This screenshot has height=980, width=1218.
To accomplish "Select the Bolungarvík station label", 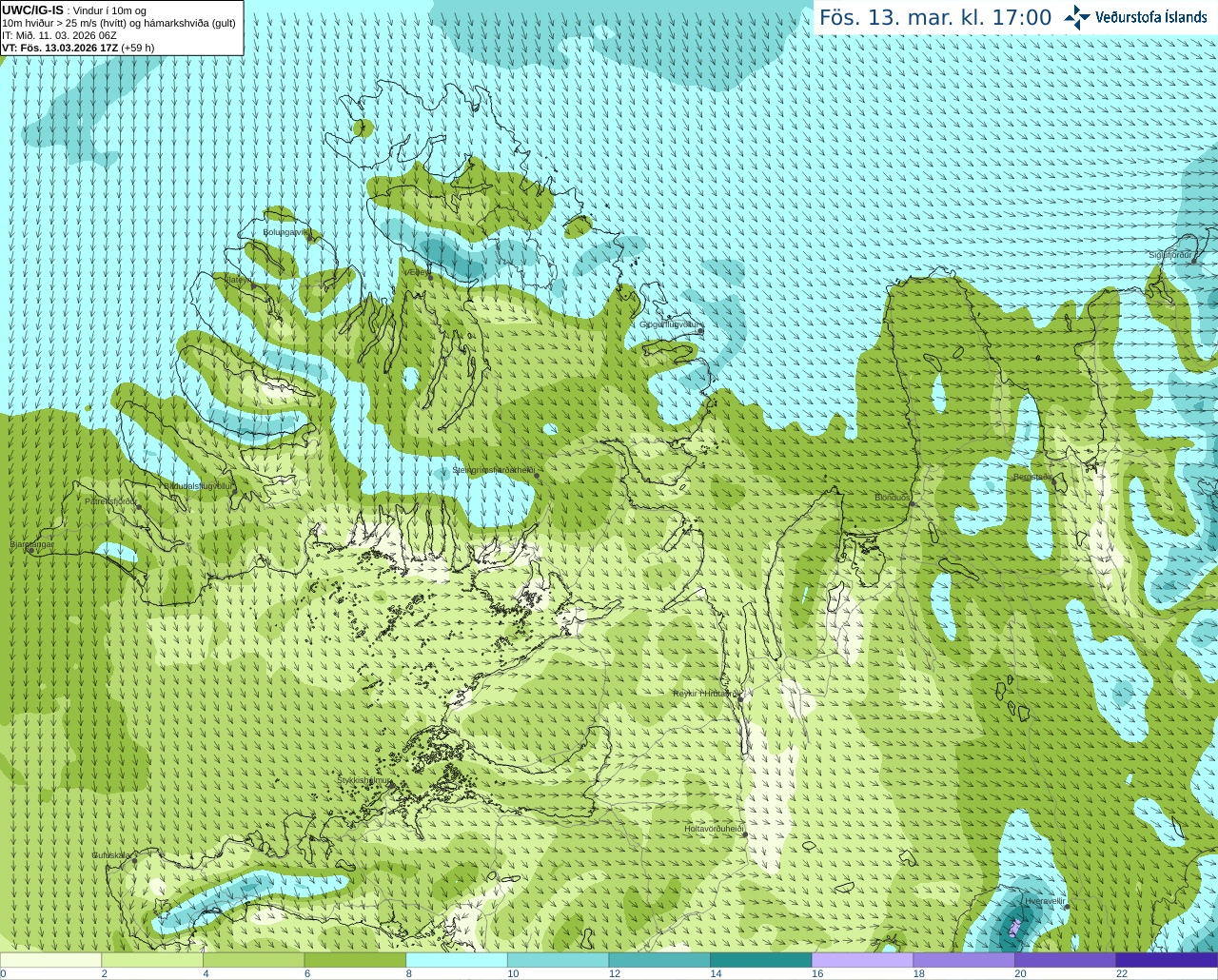I will click(x=287, y=232).
